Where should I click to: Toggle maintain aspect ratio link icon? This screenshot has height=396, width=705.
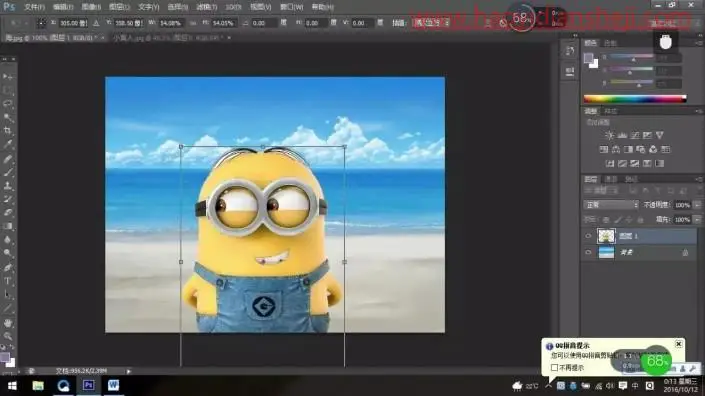pos(193,23)
